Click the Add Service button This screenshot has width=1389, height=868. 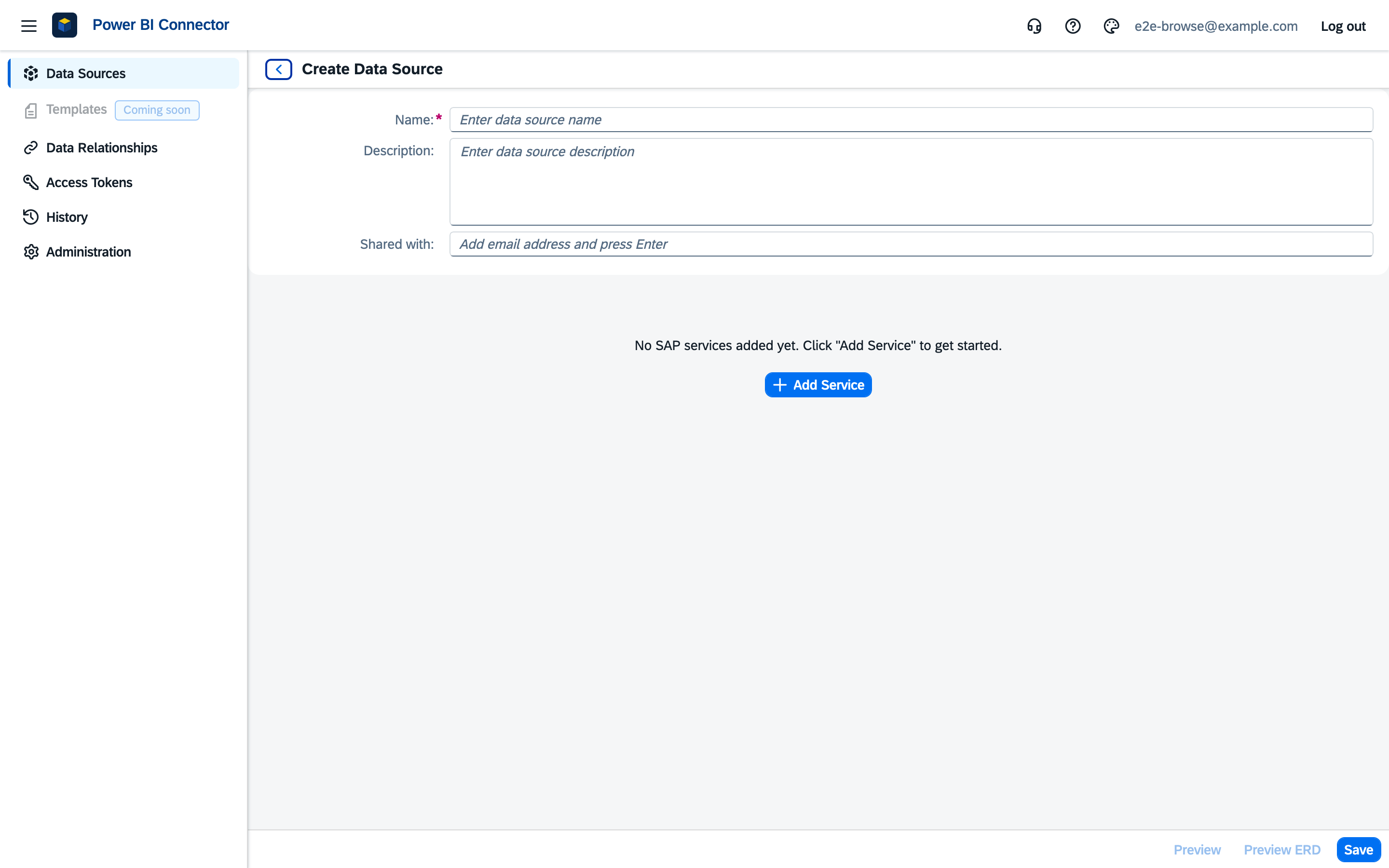(x=818, y=385)
